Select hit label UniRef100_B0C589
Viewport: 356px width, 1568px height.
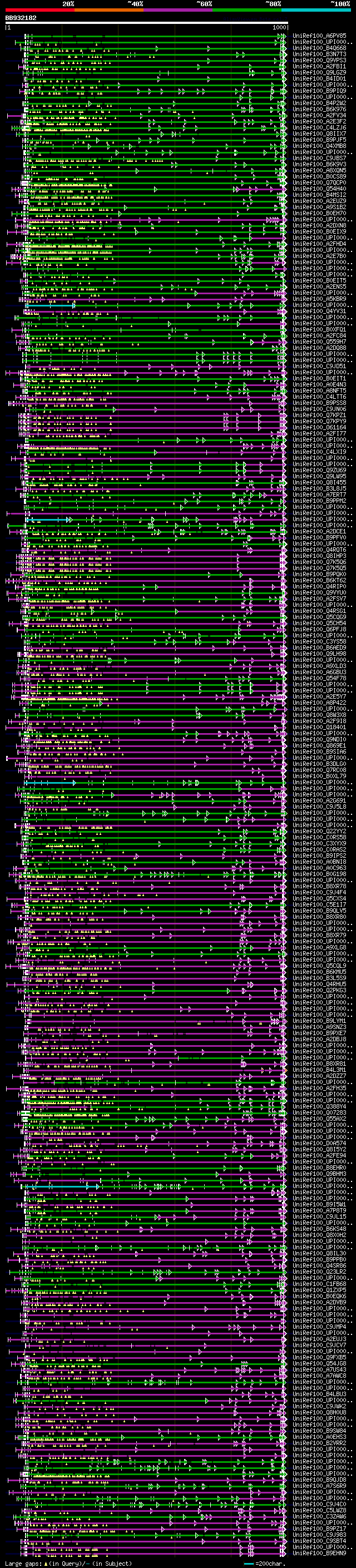[x=319, y=176]
